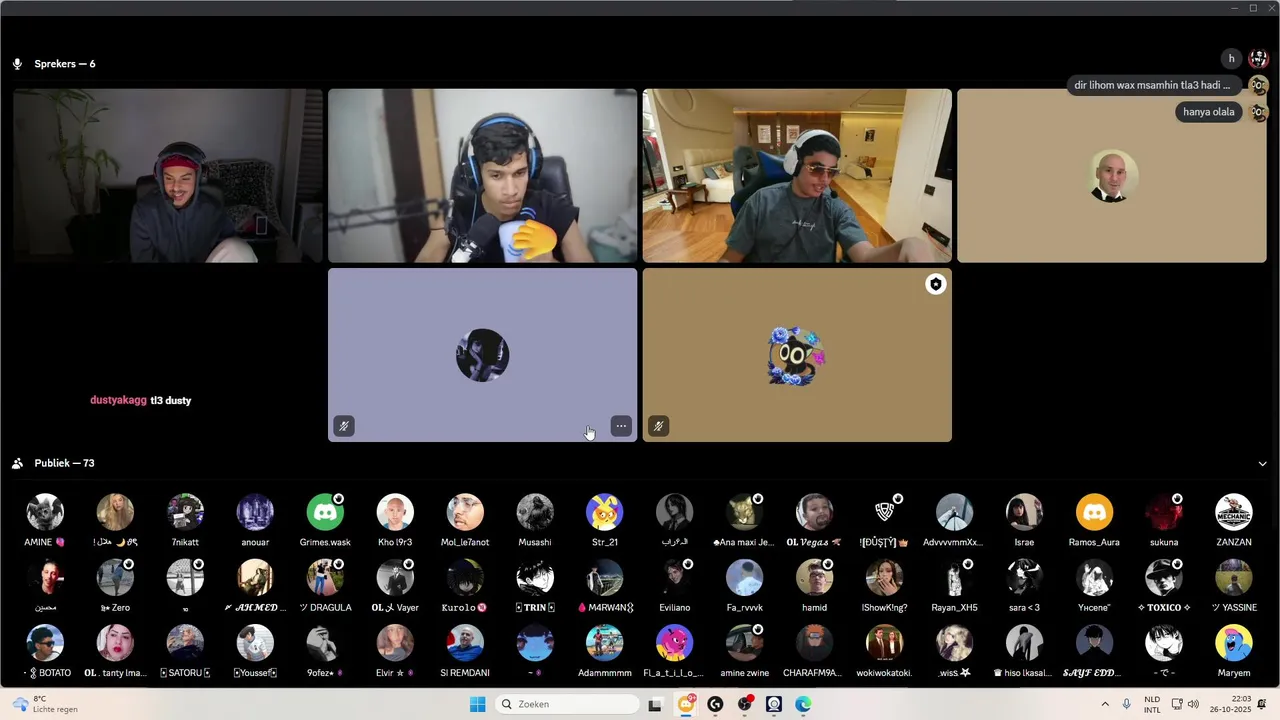Open the taskbar app with the red dot
1280x720 pixels.
pos(745,704)
